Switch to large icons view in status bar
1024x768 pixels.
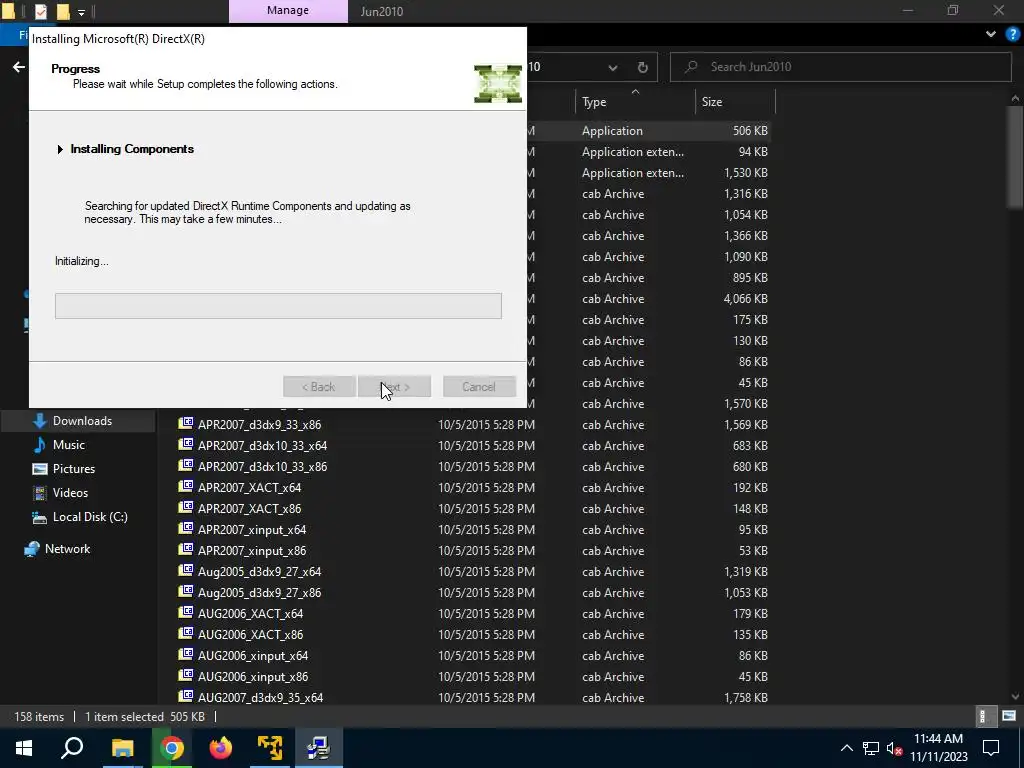tap(1009, 716)
